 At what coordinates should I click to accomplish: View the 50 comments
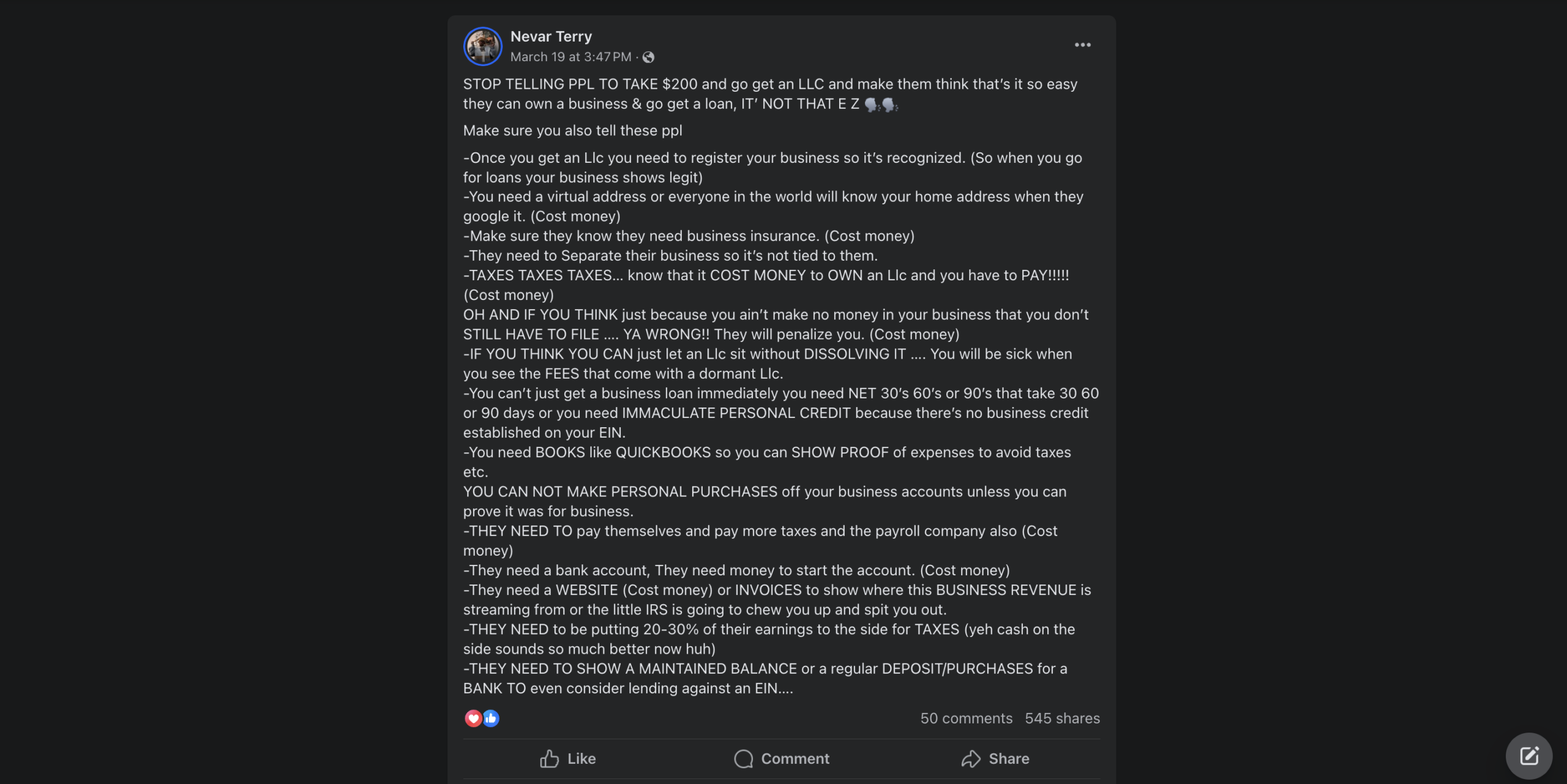coord(966,718)
